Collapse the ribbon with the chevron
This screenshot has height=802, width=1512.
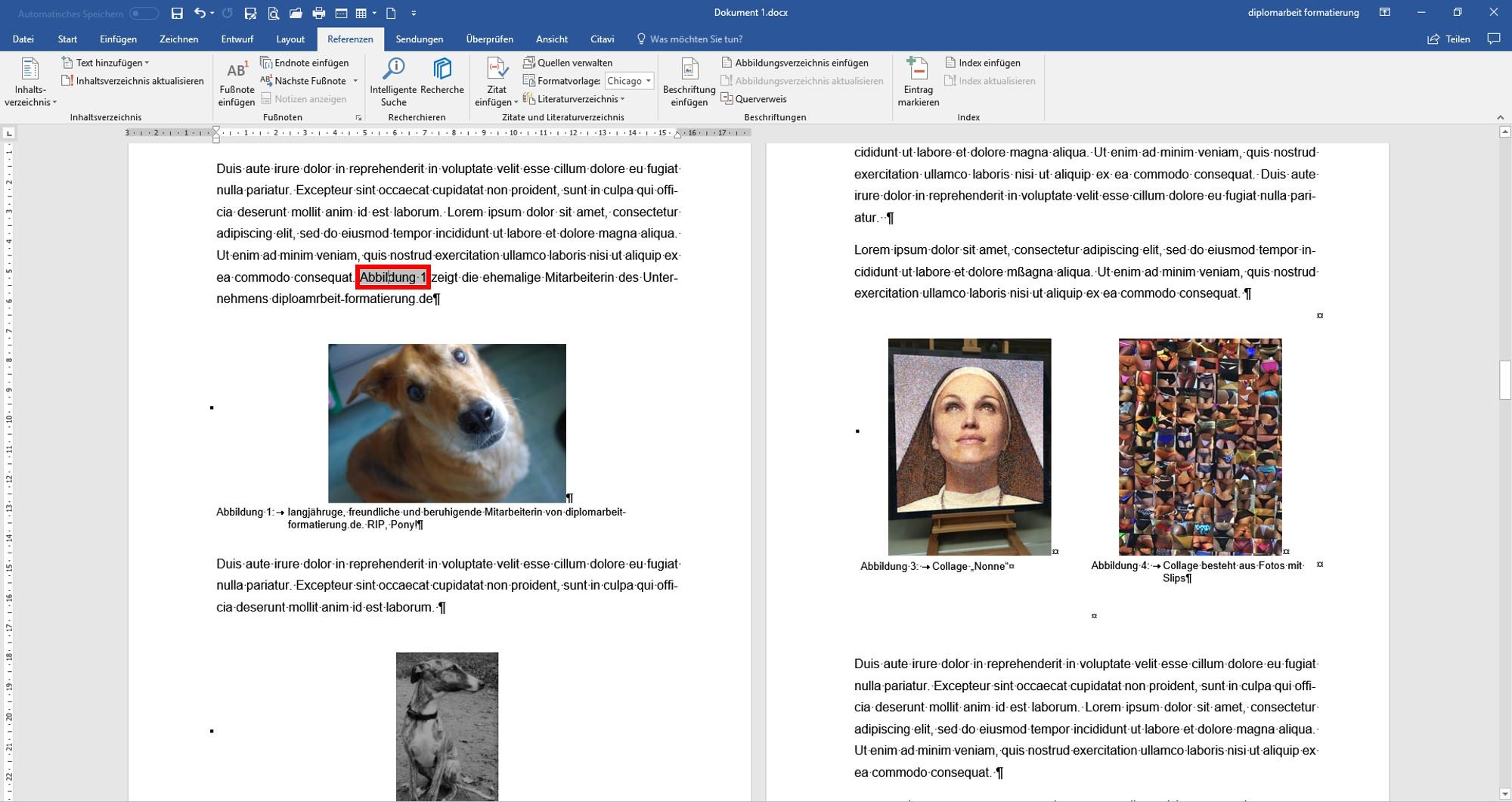1501,117
